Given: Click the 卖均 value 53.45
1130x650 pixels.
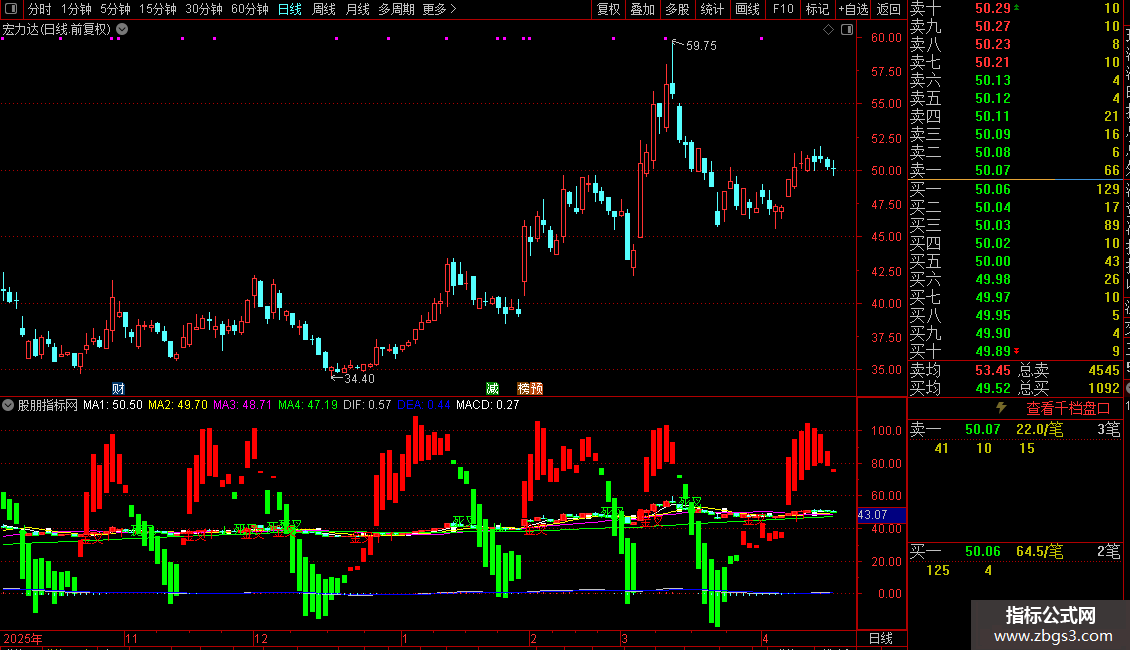Looking at the screenshot, I should click(992, 370).
